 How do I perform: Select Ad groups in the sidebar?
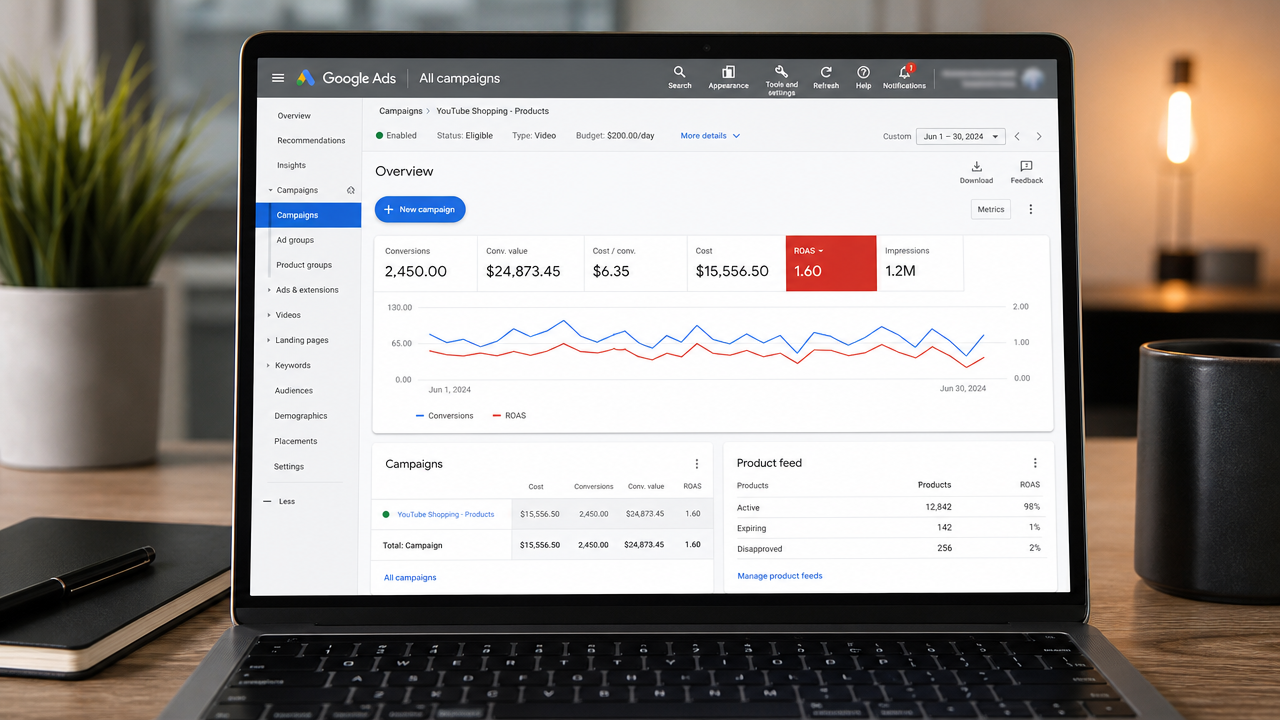(x=295, y=240)
